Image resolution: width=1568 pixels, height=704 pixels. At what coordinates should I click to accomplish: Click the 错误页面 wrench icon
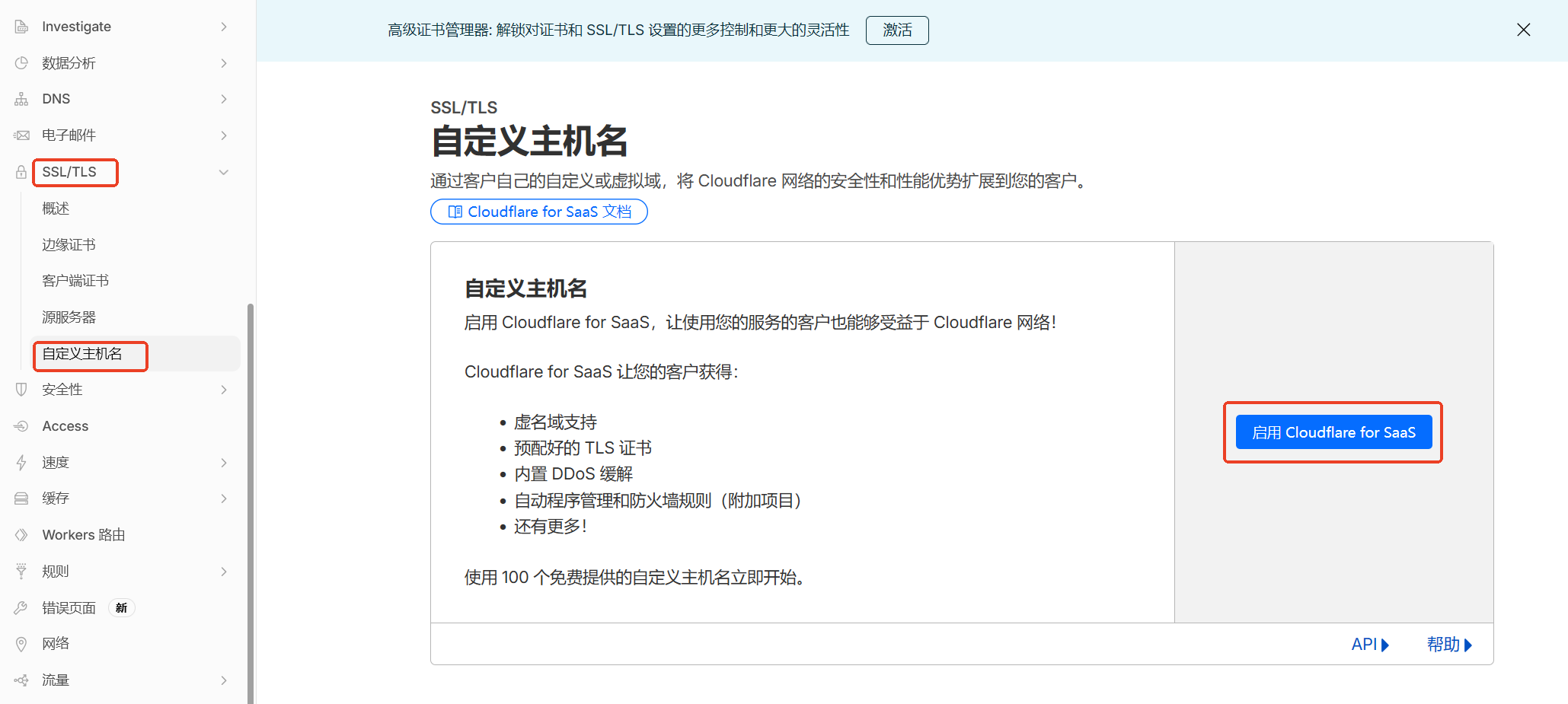tap(21, 608)
